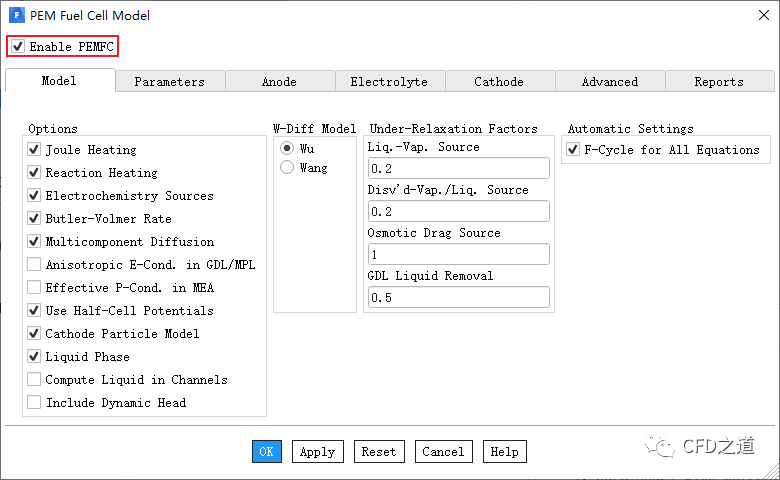
Task: Click the Liq.-Vap. Source input field
Action: coord(458,169)
